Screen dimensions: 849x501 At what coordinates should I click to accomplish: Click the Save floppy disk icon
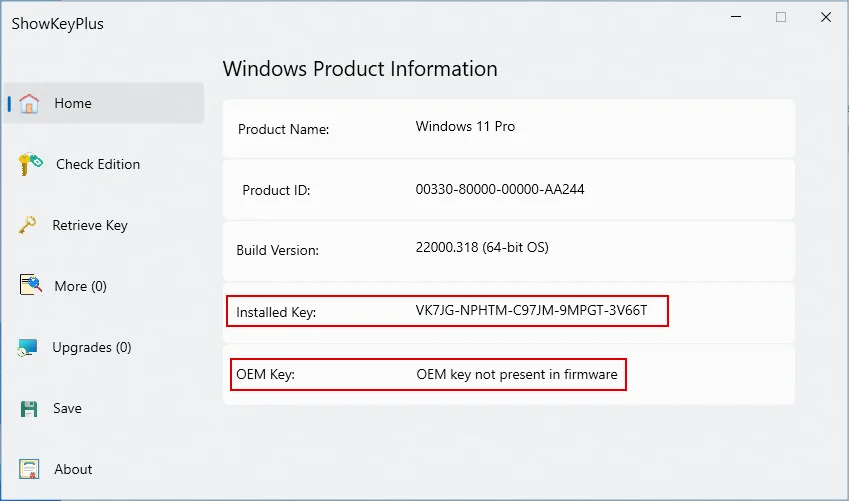point(29,409)
